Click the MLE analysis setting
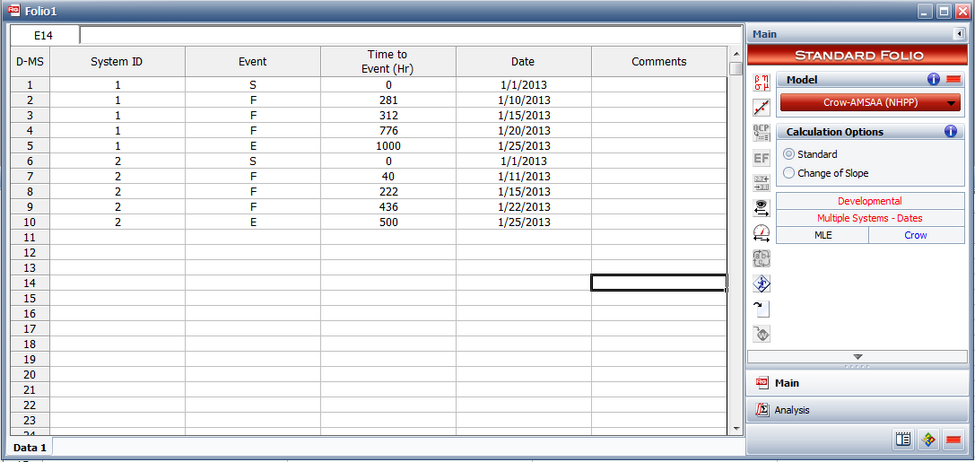 coord(822,235)
